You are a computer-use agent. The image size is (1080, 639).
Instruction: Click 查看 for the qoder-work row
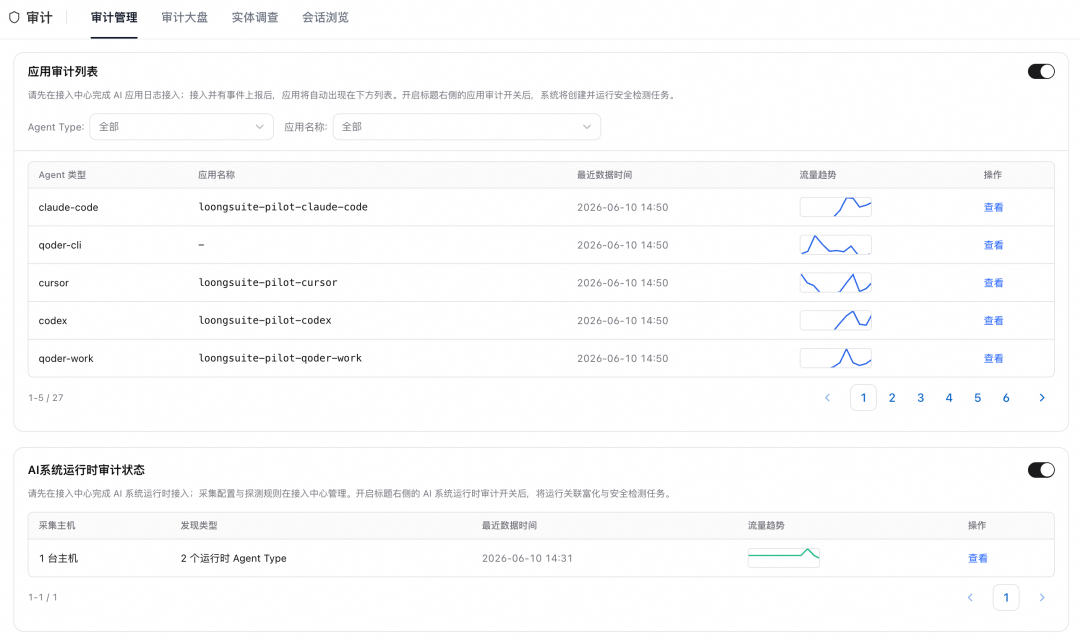[x=993, y=359]
